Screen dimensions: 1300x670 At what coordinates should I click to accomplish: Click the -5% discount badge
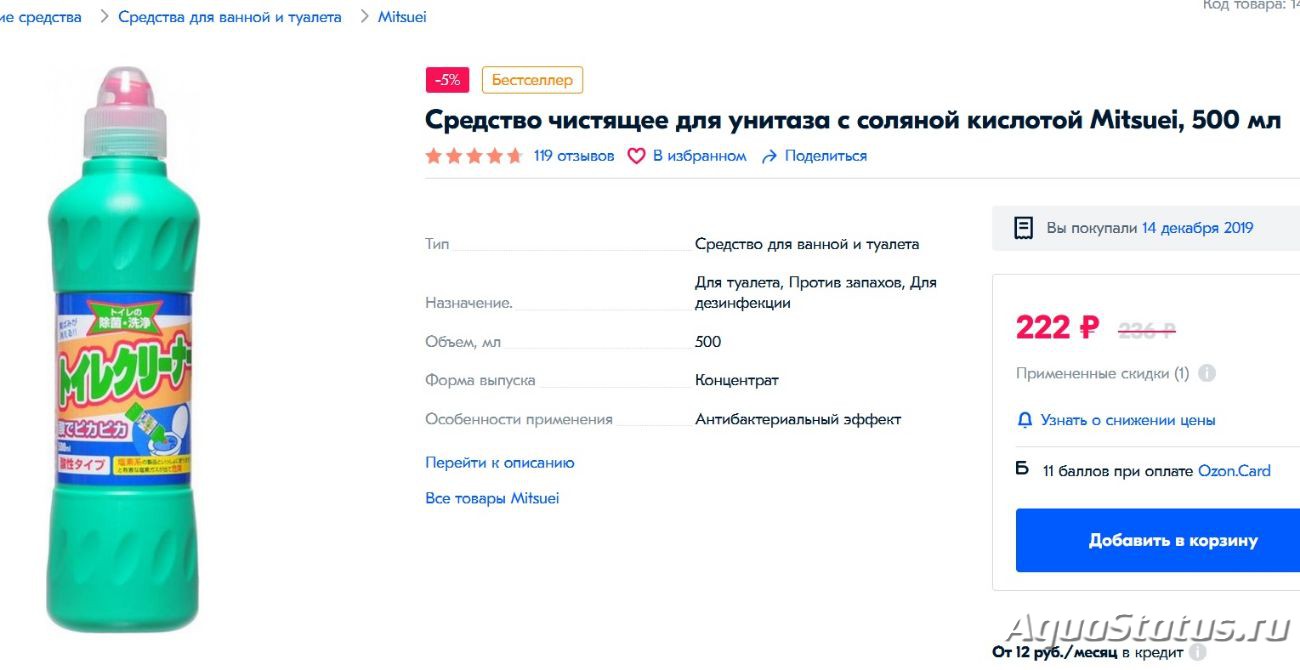point(448,80)
